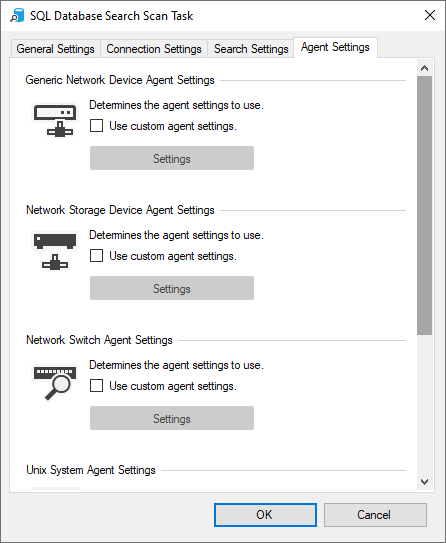Image resolution: width=446 pixels, height=543 pixels.
Task: Click Settings button under Network Switch
Action: click(x=172, y=418)
